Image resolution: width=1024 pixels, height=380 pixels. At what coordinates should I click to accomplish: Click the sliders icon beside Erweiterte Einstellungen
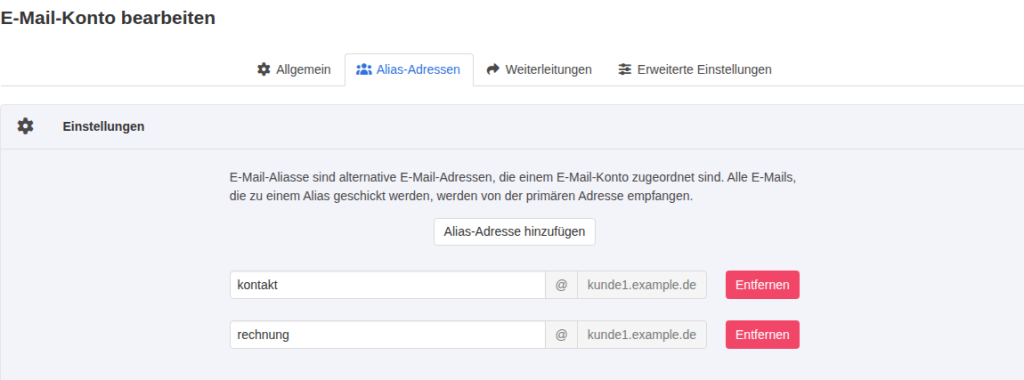click(625, 69)
